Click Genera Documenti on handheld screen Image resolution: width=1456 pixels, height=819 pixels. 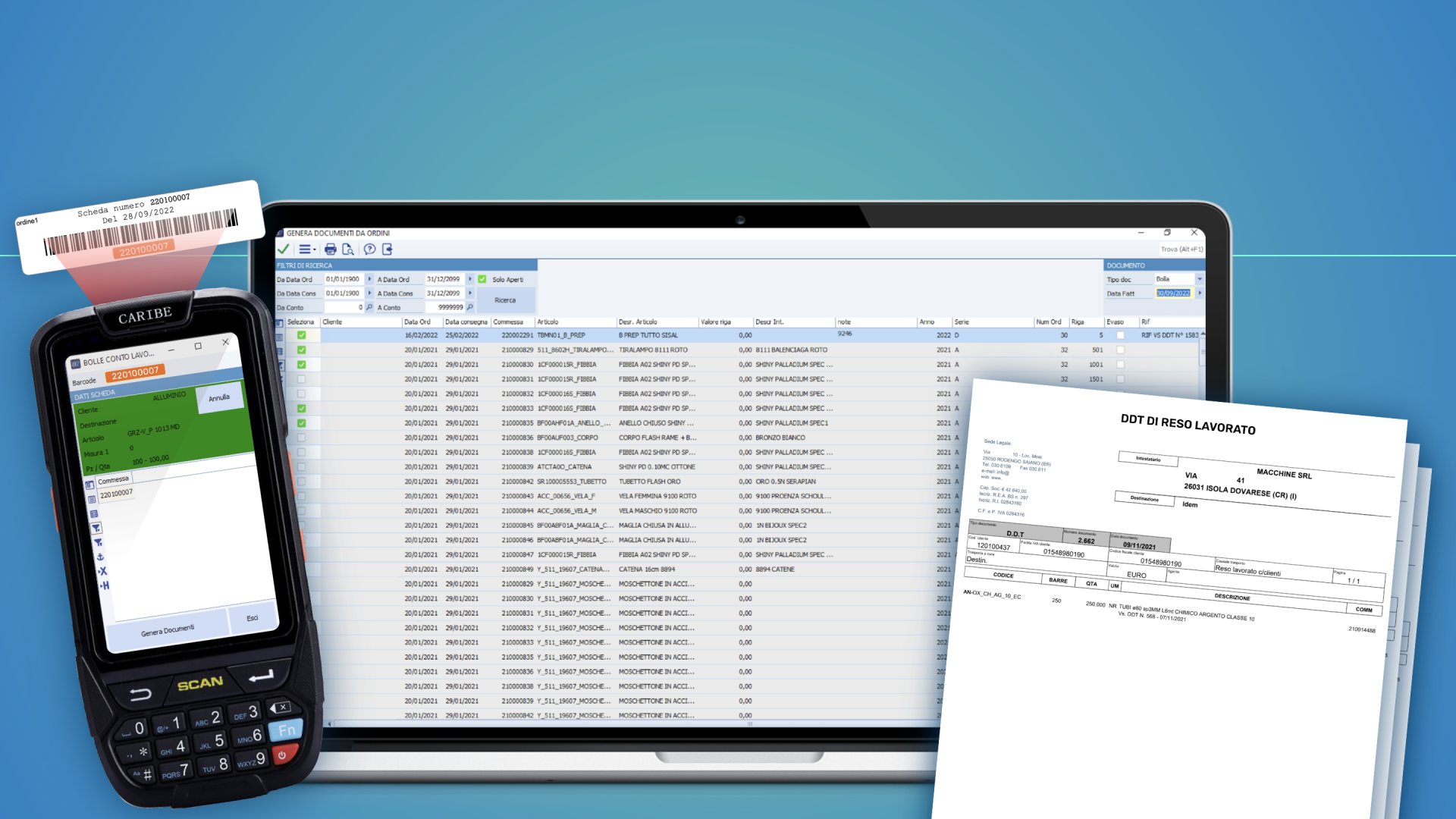click(168, 630)
